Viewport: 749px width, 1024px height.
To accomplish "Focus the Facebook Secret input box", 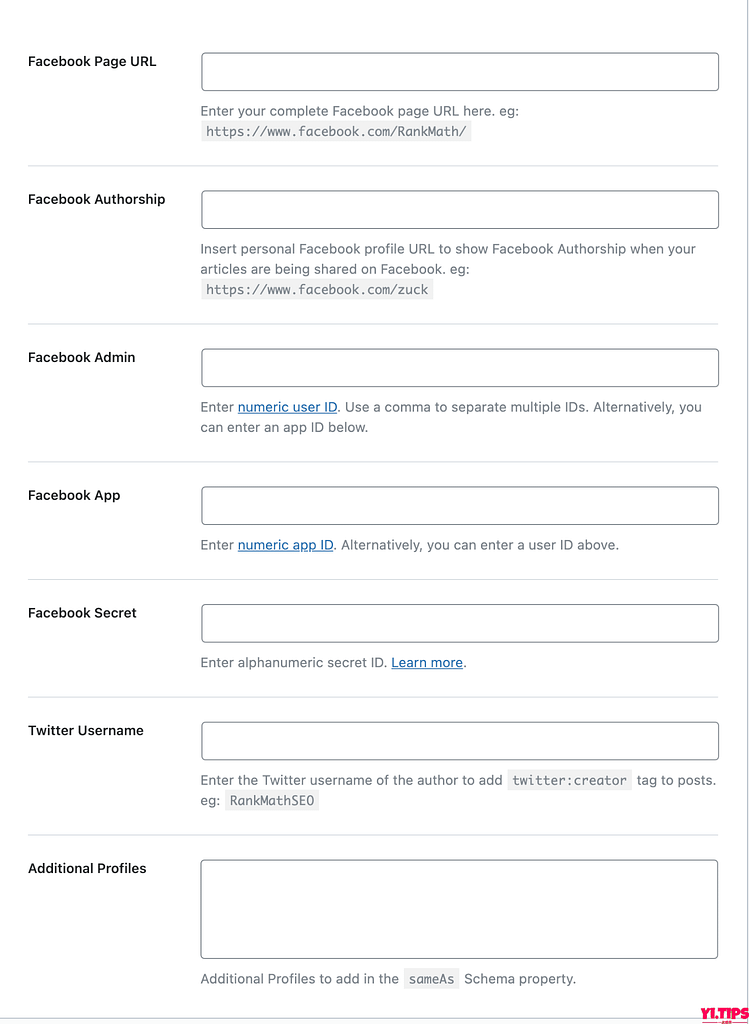I will point(460,623).
